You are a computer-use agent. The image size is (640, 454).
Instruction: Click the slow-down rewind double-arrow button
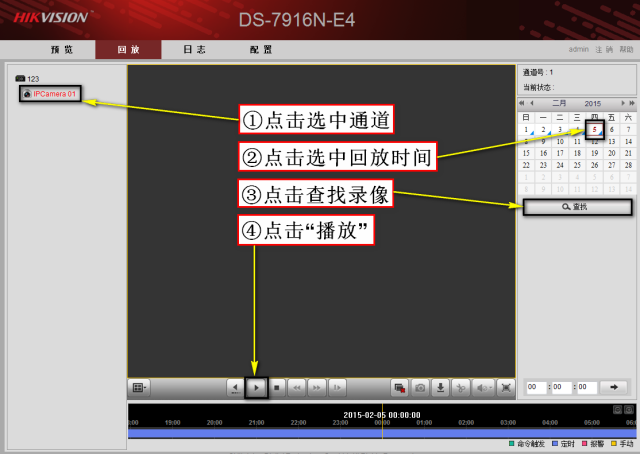click(x=297, y=387)
